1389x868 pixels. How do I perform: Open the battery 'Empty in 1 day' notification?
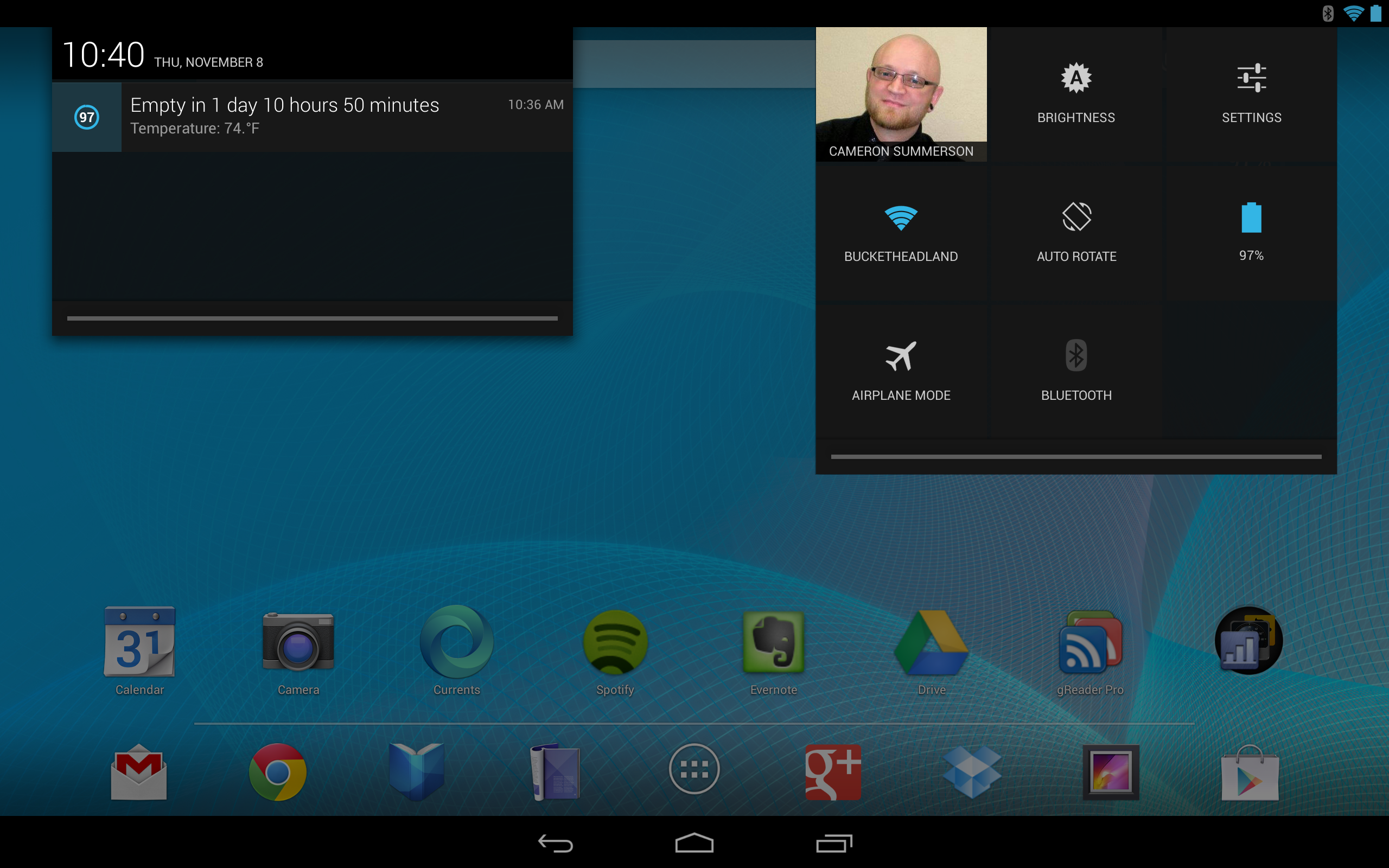click(312, 117)
